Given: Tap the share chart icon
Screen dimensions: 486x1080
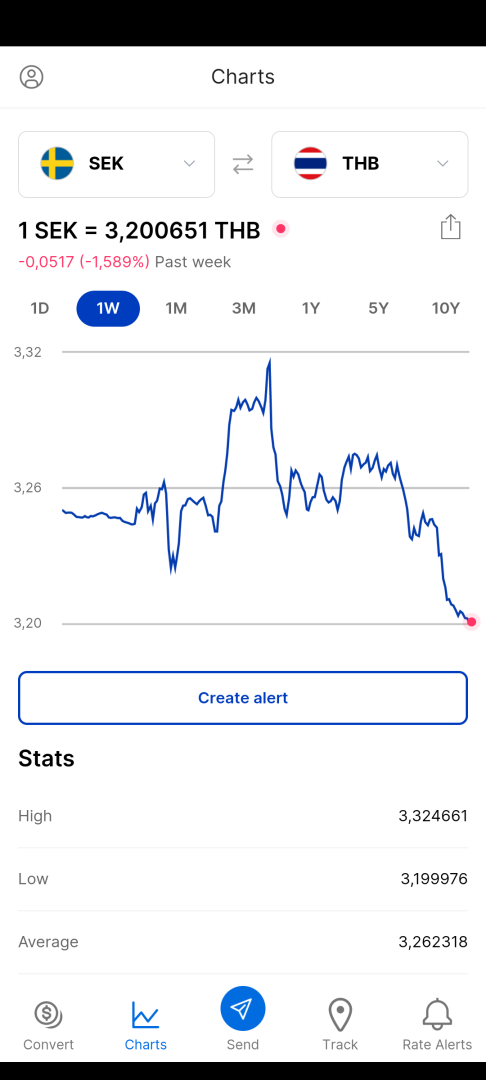Looking at the screenshot, I should pyautogui.click(x=450, y=227).
